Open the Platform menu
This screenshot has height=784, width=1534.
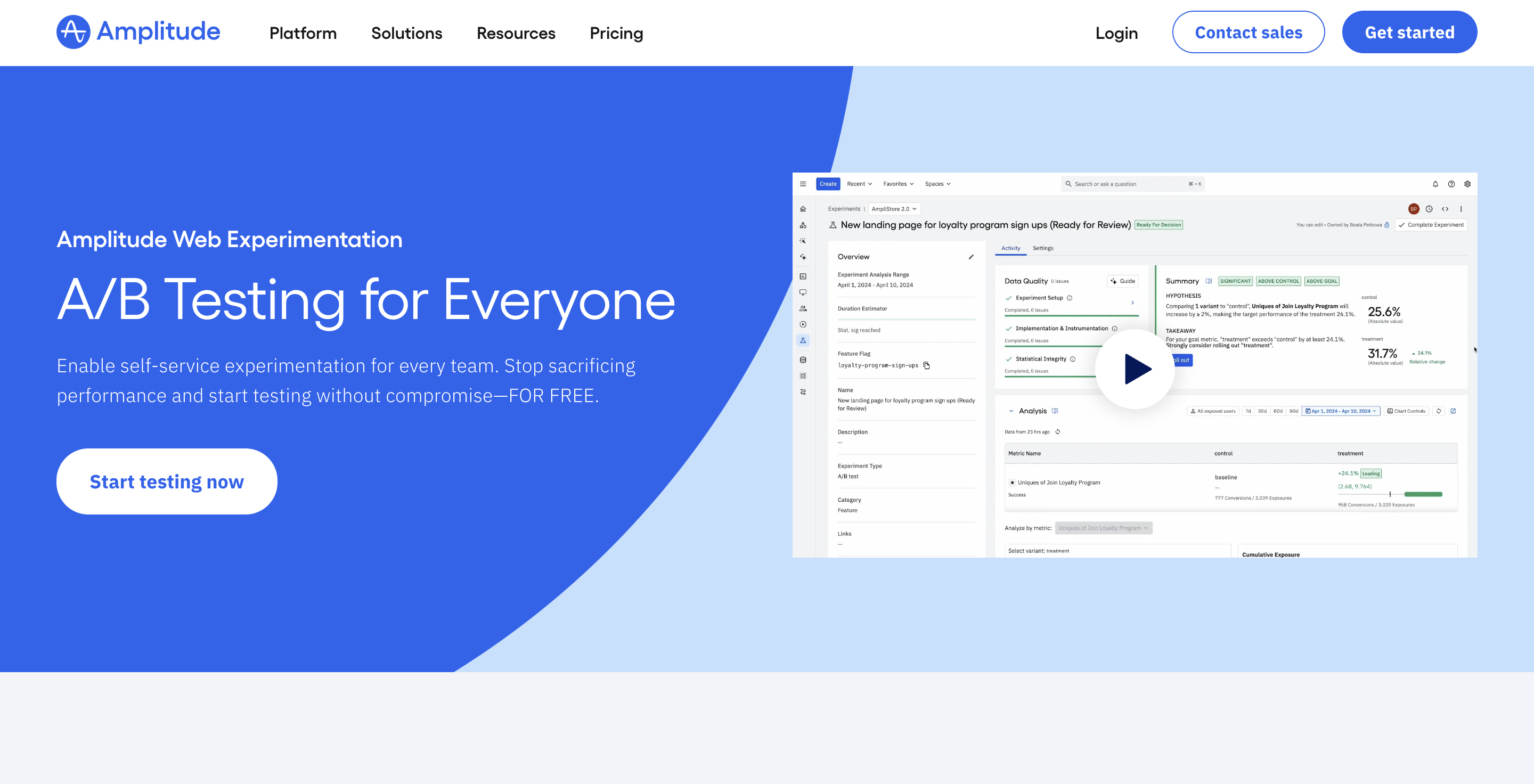pos(303,34)
